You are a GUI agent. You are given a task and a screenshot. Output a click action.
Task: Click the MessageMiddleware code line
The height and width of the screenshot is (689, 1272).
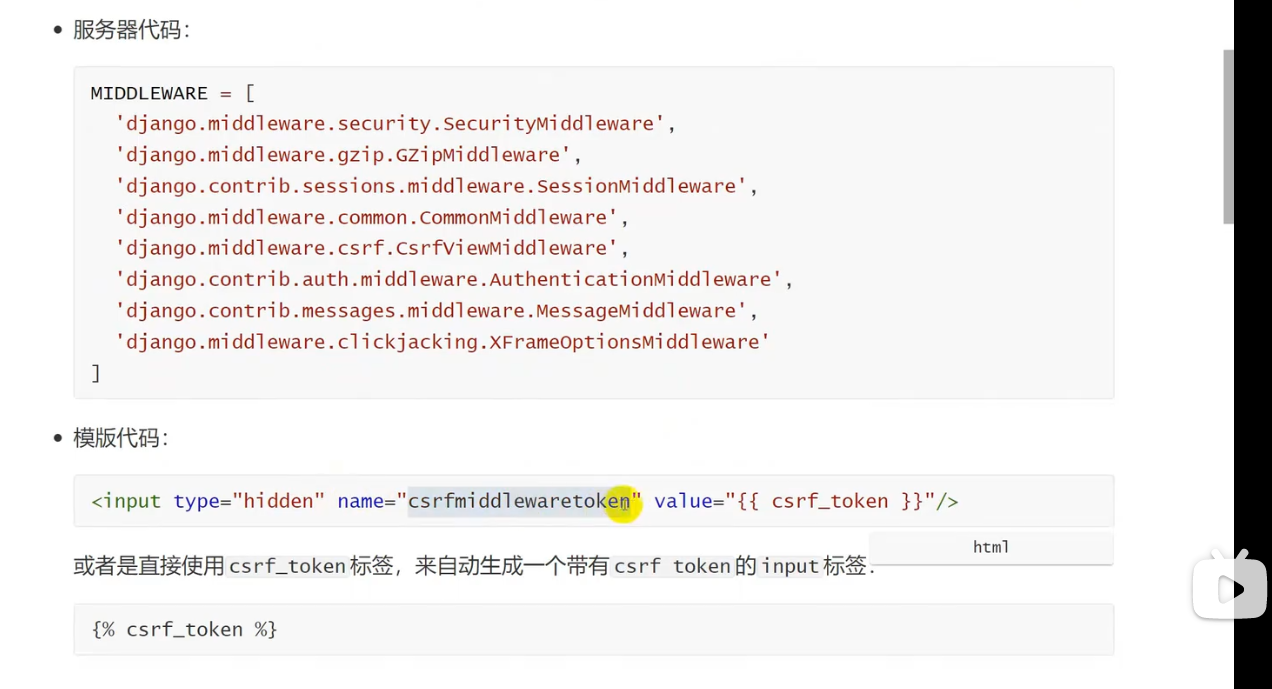(x=436, y=310)
